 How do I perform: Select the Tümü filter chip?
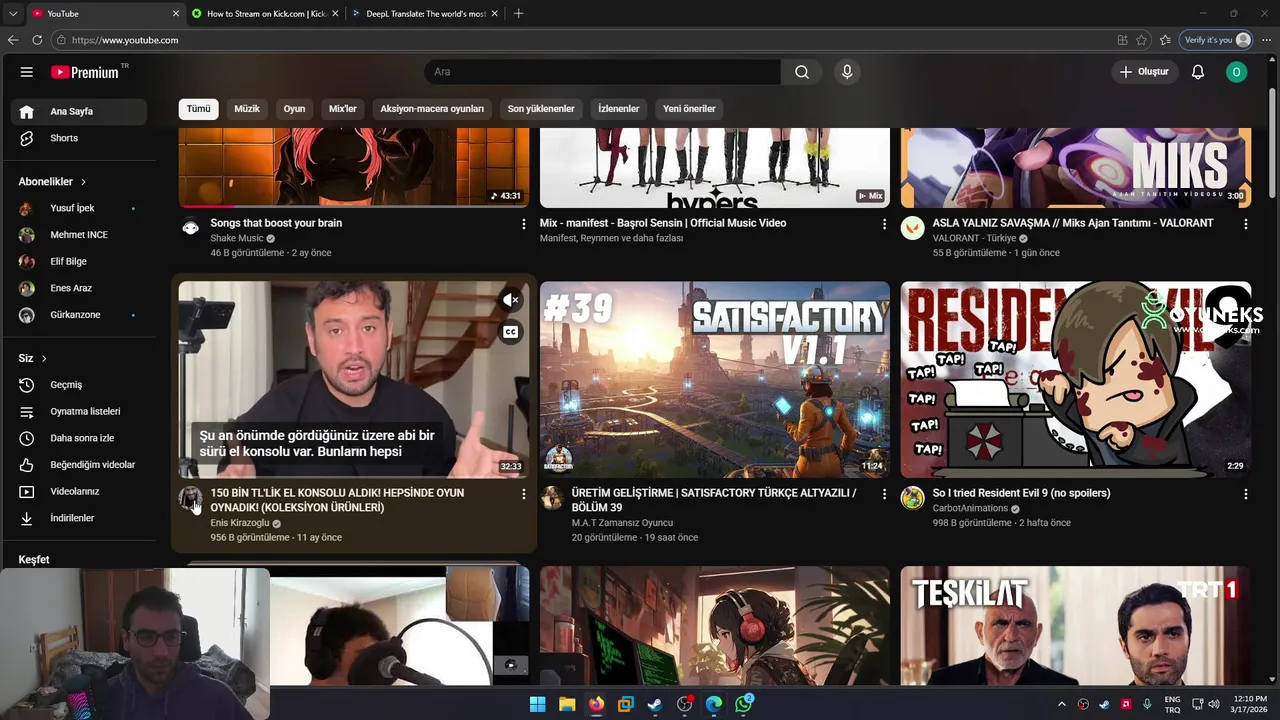click(x=198, y=109)
